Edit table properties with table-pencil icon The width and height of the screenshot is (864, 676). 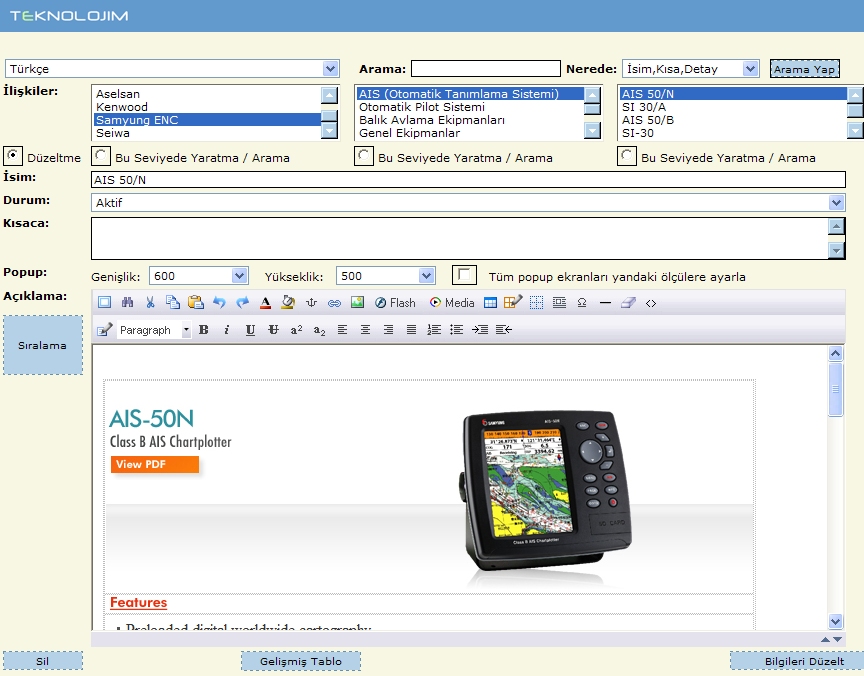[512, 302]
